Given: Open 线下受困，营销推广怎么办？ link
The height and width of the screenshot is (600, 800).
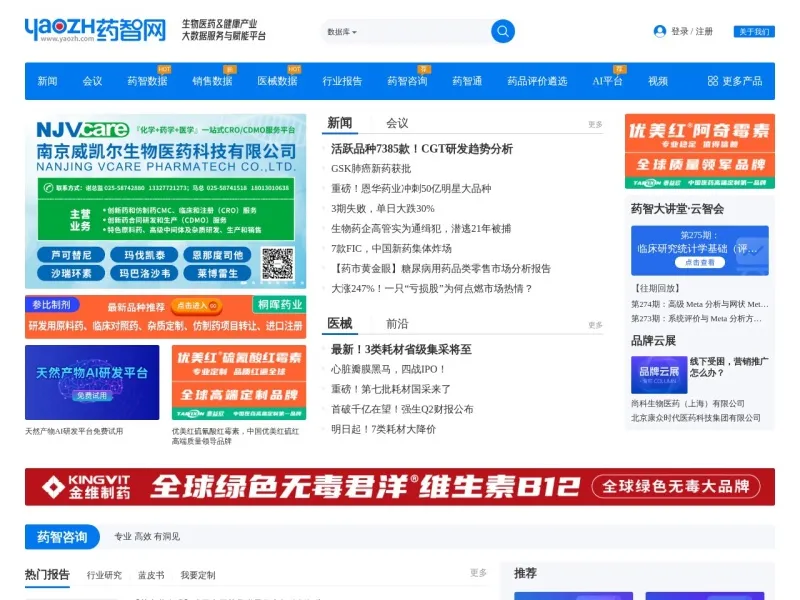Looking at the screenshot, I should (x=729, y=367).
